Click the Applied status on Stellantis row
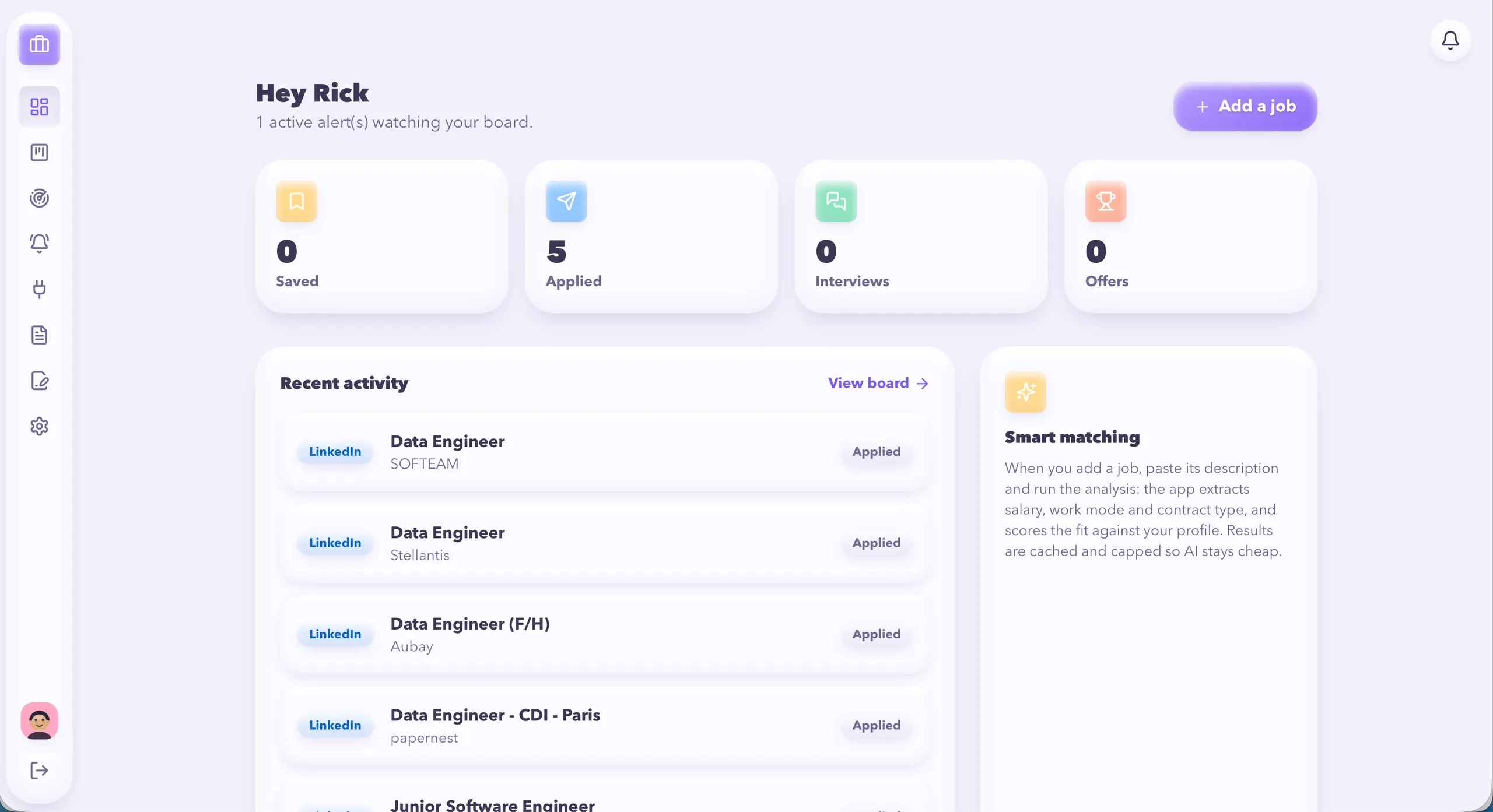The width and height of the screenshot is (1493, 812). (x=876, y=543)
